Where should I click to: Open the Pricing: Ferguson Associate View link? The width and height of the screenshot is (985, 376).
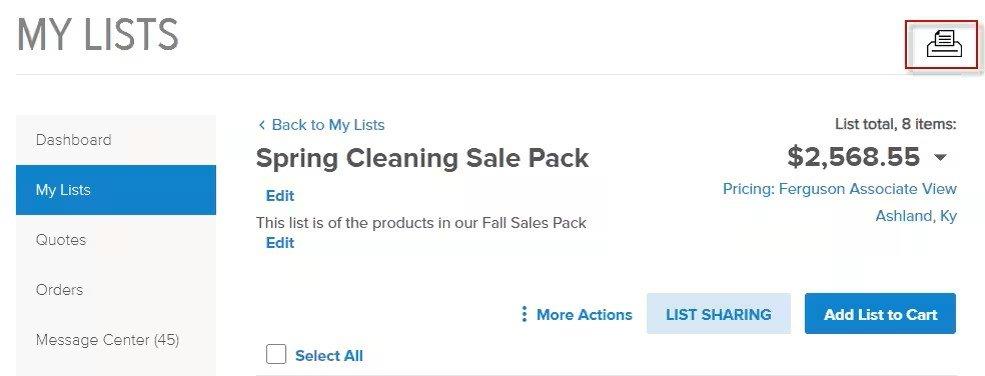[x=839, y=189]
